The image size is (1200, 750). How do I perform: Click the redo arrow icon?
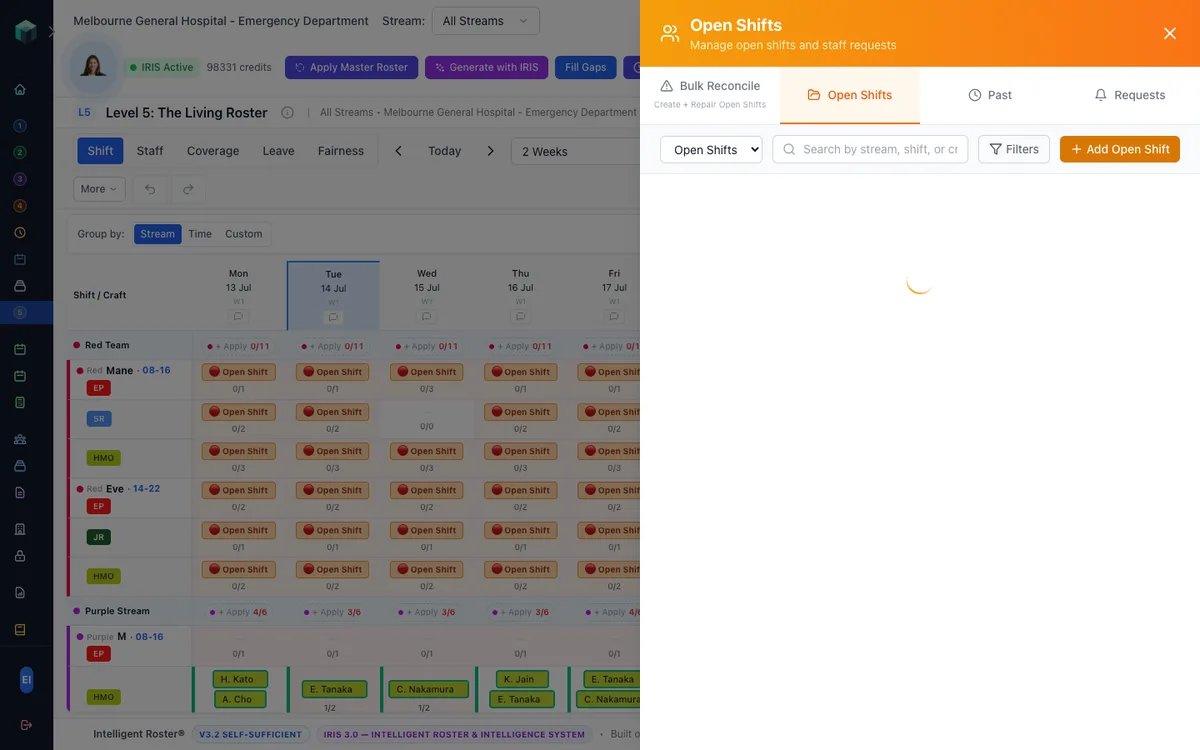tap(188, 189)
